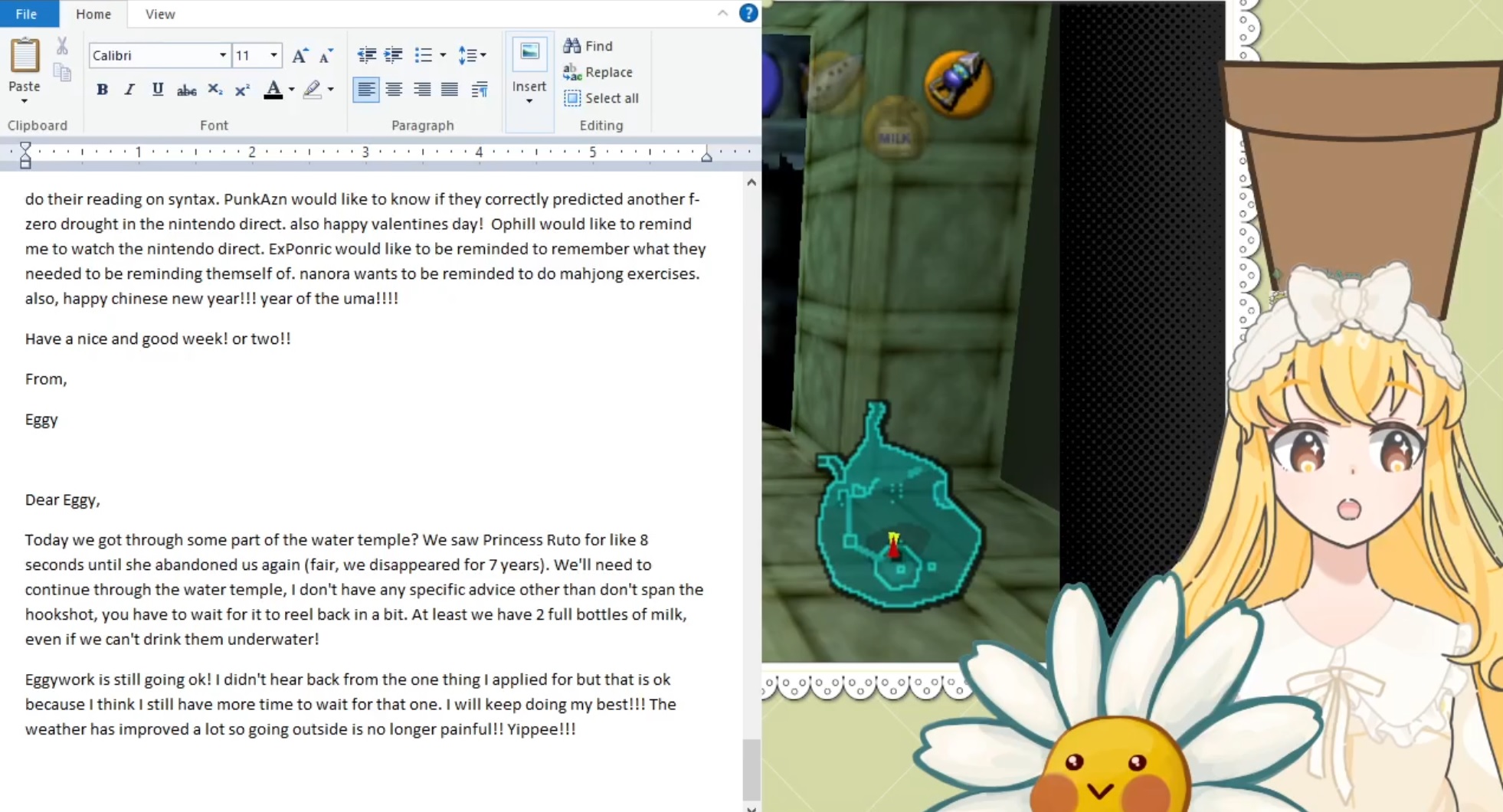Cut the selection with the scissors icon
This screenshot has width=1503, height=812.
pos(62,46)
